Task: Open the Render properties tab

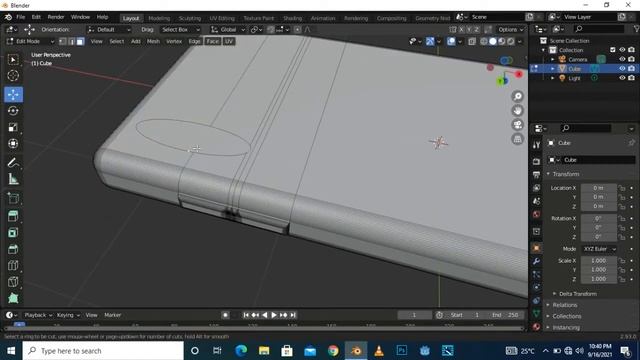Action: click(536, 162)
